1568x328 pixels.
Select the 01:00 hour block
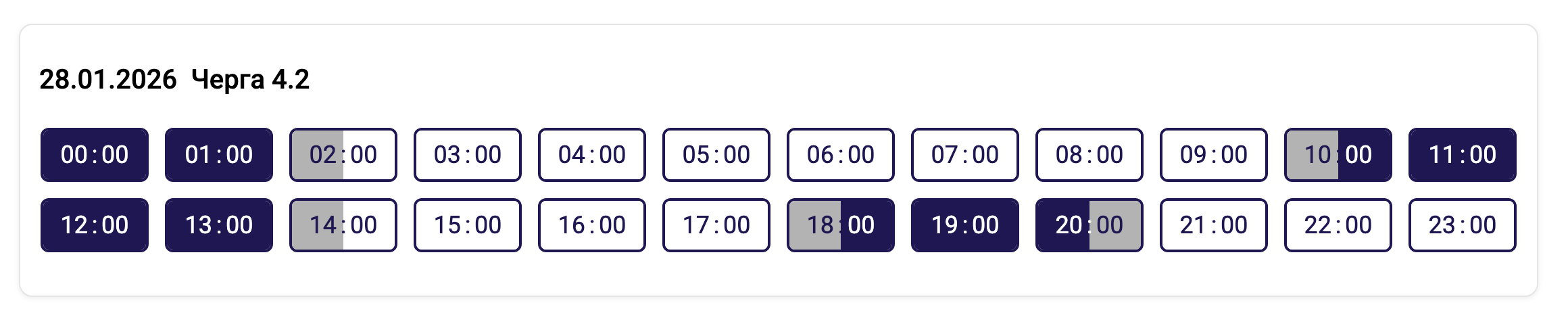pos(219,155)
